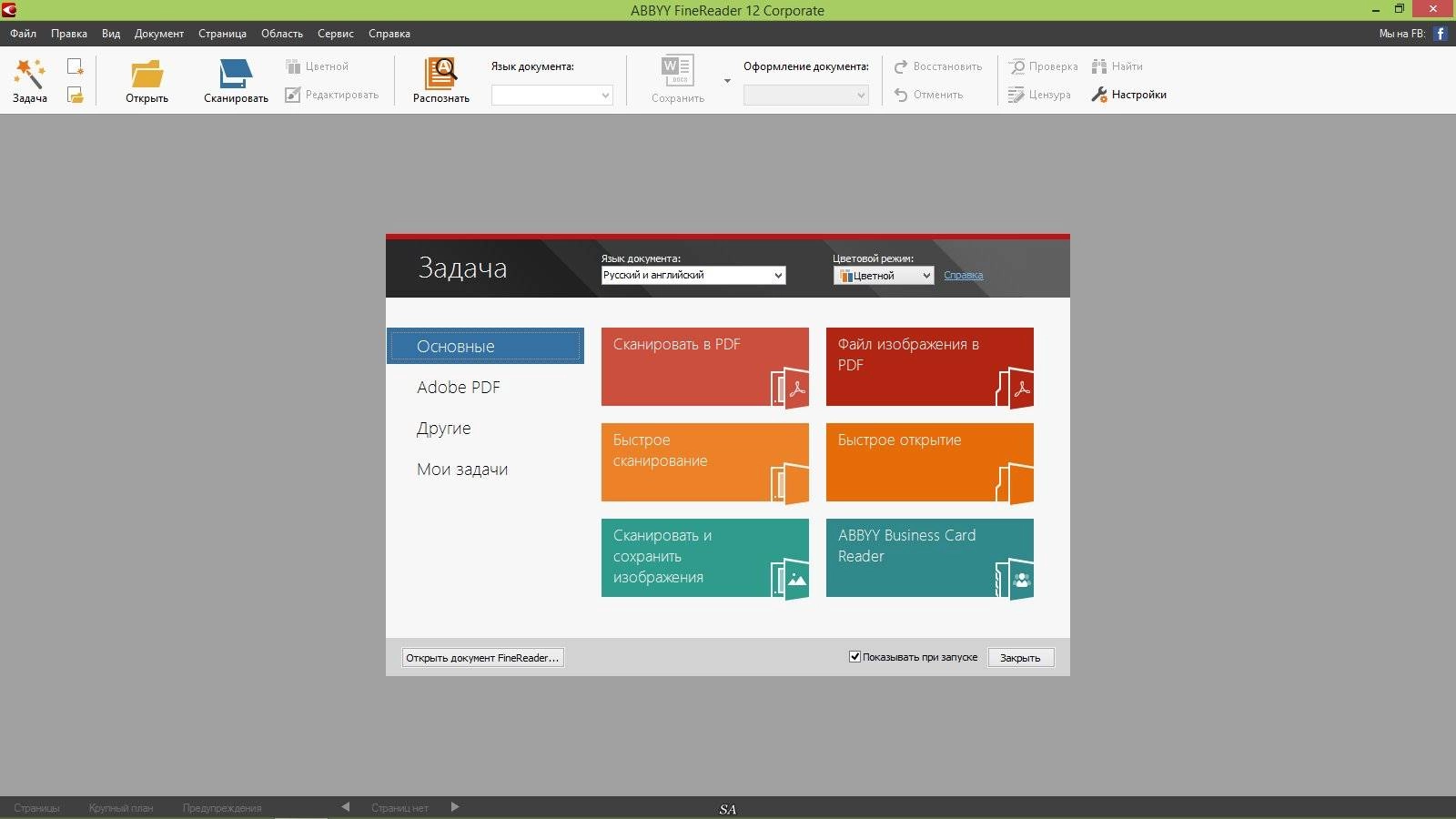Open the Сервис menu
This screenshot has height=819, width=1456.
pos(336,34)
